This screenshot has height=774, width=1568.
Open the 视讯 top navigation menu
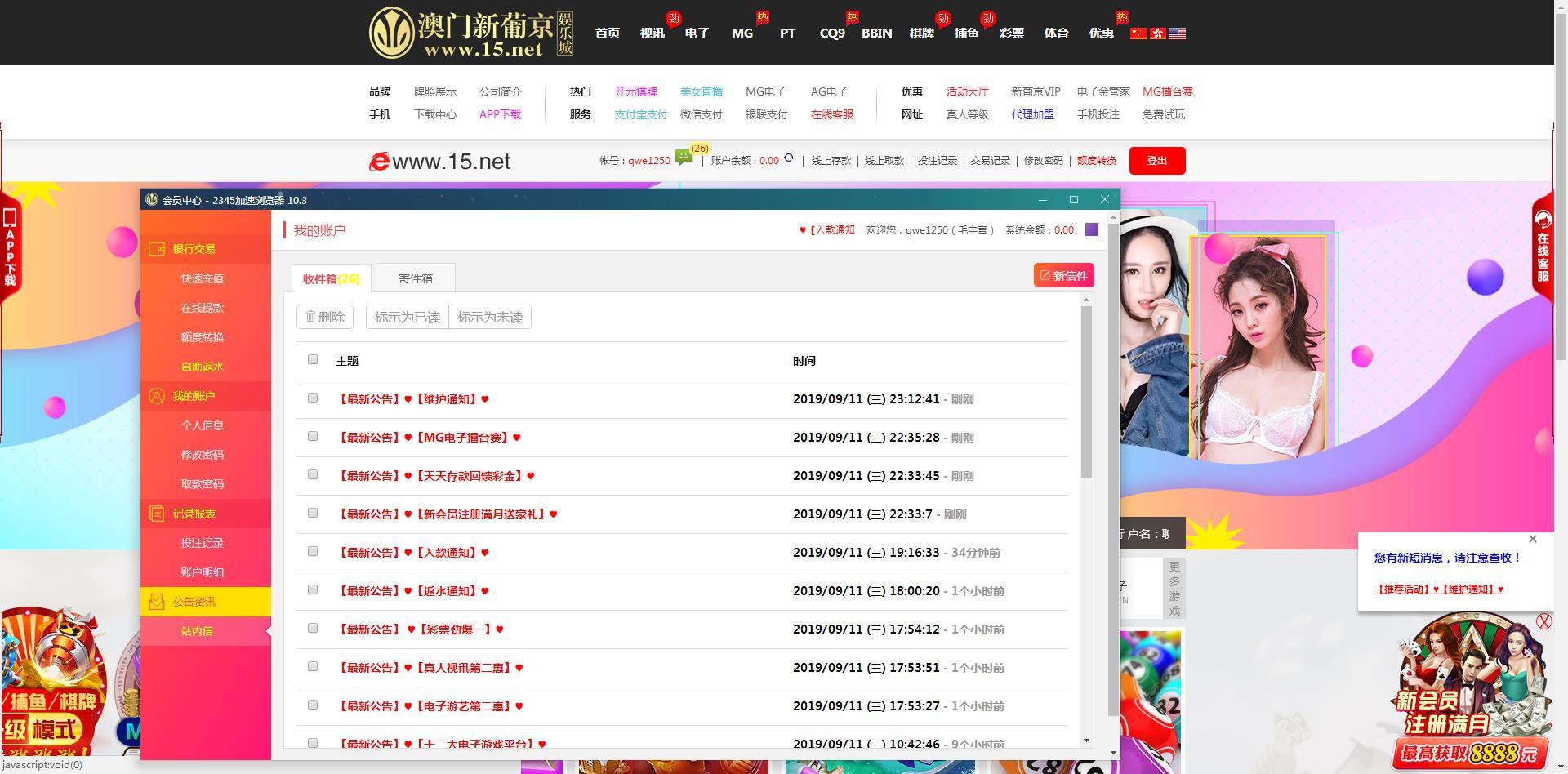pyautogui.click(x=653, y=33)
